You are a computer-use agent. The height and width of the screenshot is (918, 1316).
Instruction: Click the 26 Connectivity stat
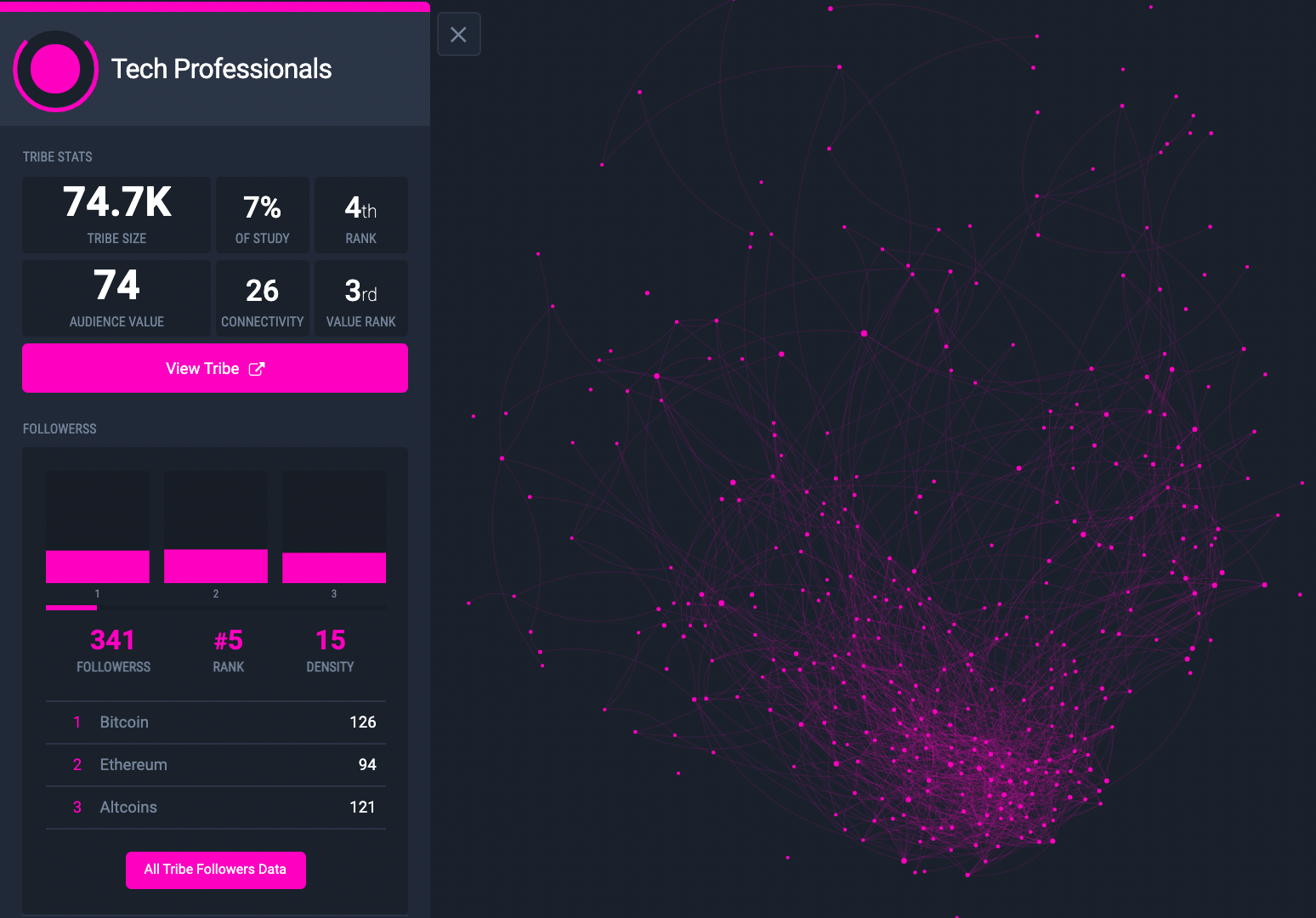click(x=263, y=298)
